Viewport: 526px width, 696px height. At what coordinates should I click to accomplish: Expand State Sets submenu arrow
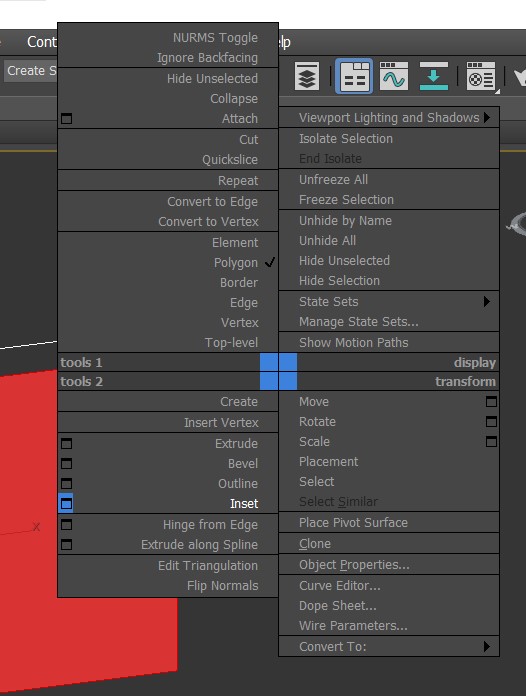[x=487, y=302]
